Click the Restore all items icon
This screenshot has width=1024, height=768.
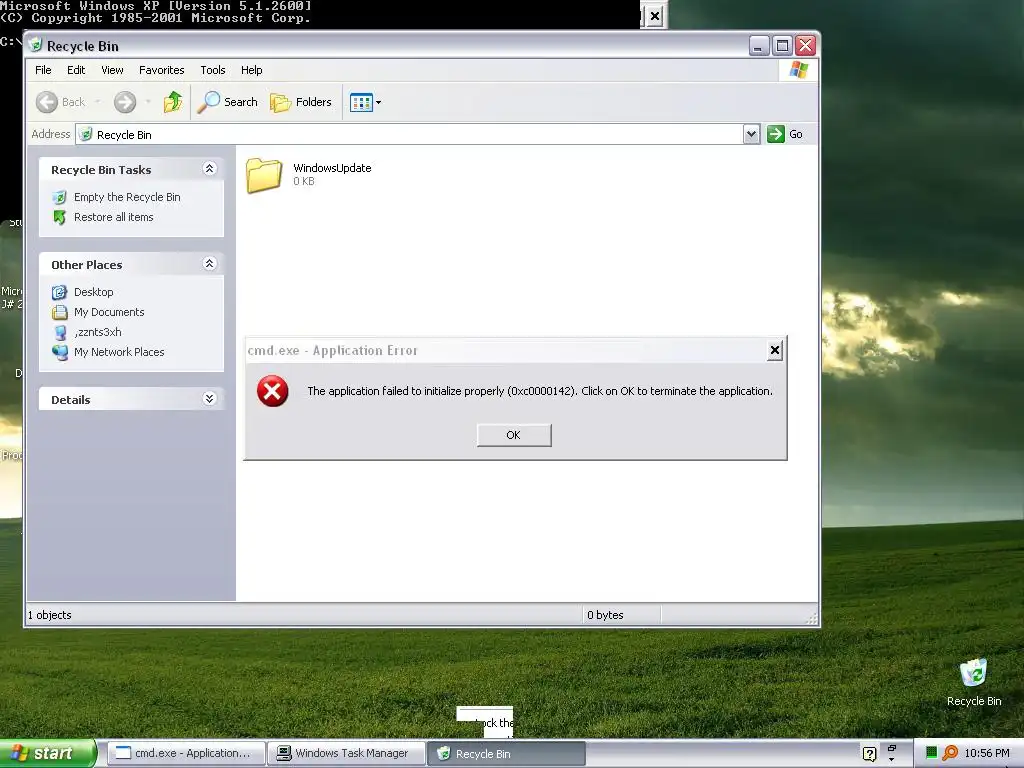tap(59, 217)
